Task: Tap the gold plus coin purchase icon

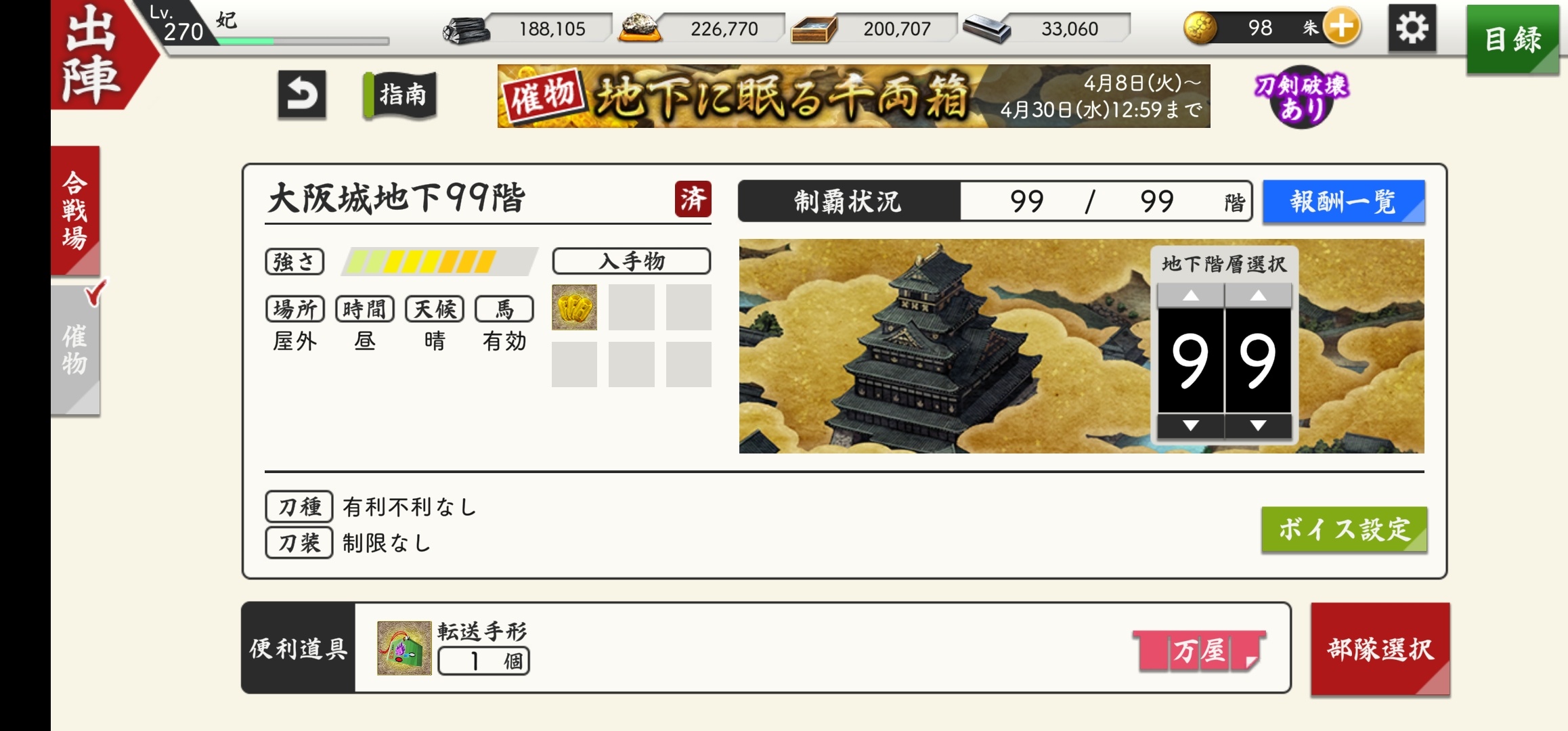Action: pyautogui.click(x=1342, y=27)
